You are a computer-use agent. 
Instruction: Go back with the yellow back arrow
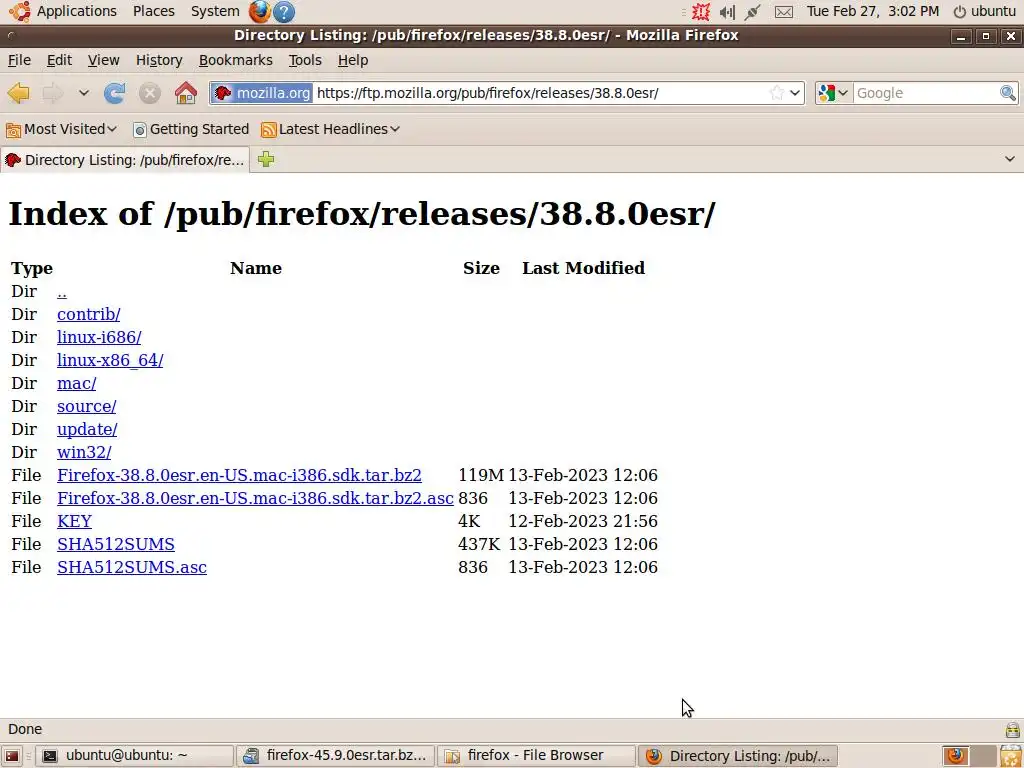pos(18,93)
